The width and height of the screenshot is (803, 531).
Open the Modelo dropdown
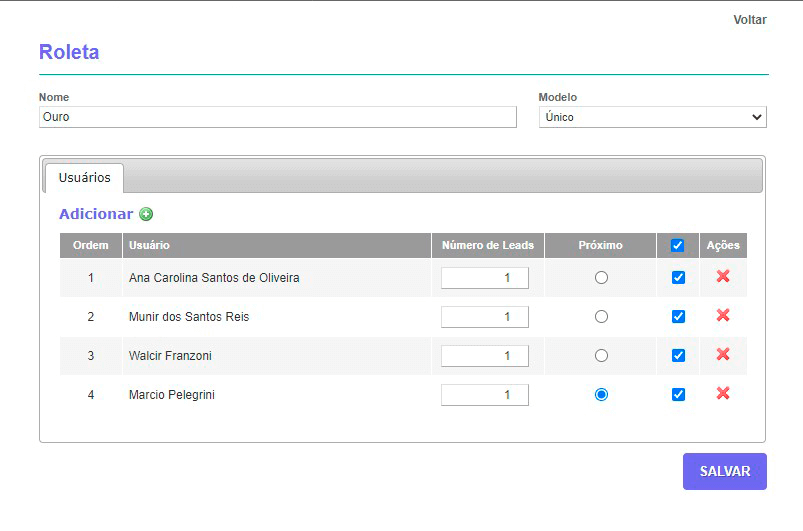coord(652,117)
